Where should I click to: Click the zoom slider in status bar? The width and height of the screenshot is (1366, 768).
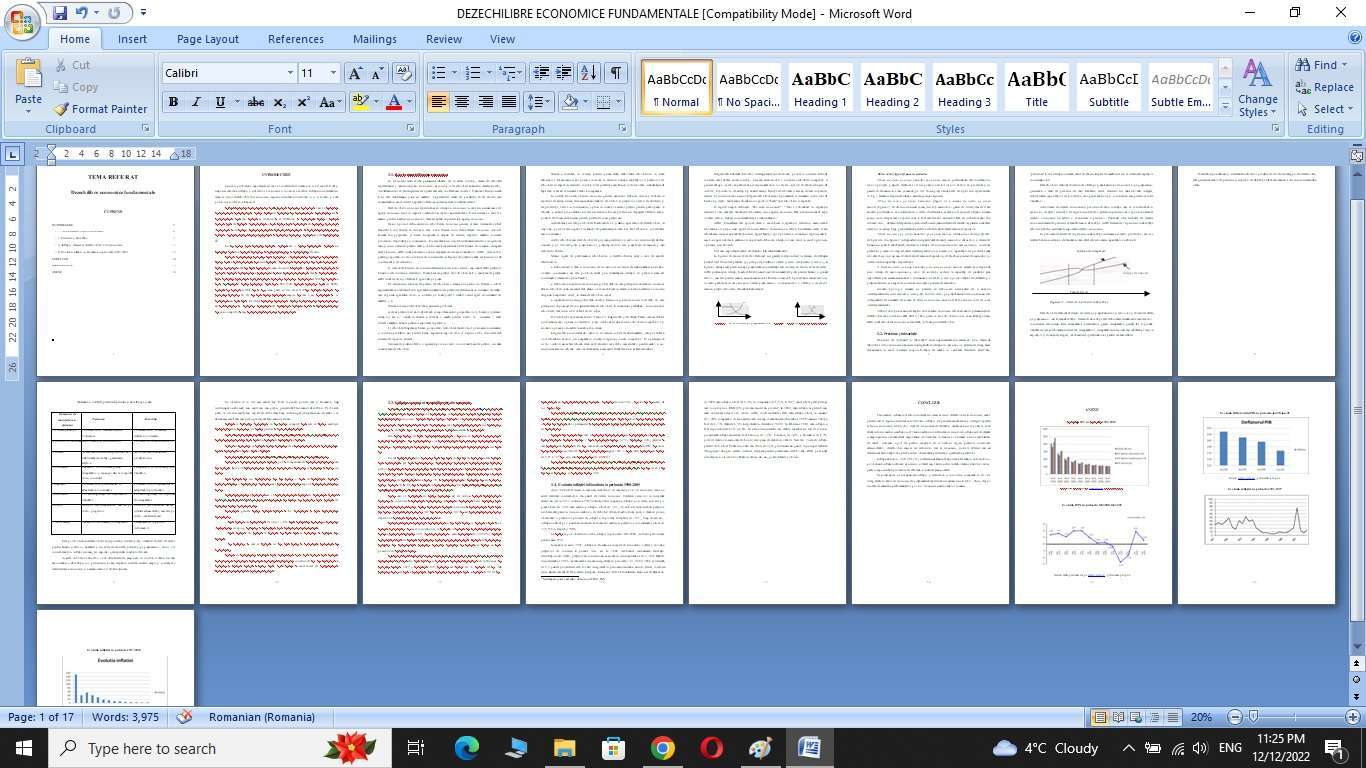click(1254, 717)
